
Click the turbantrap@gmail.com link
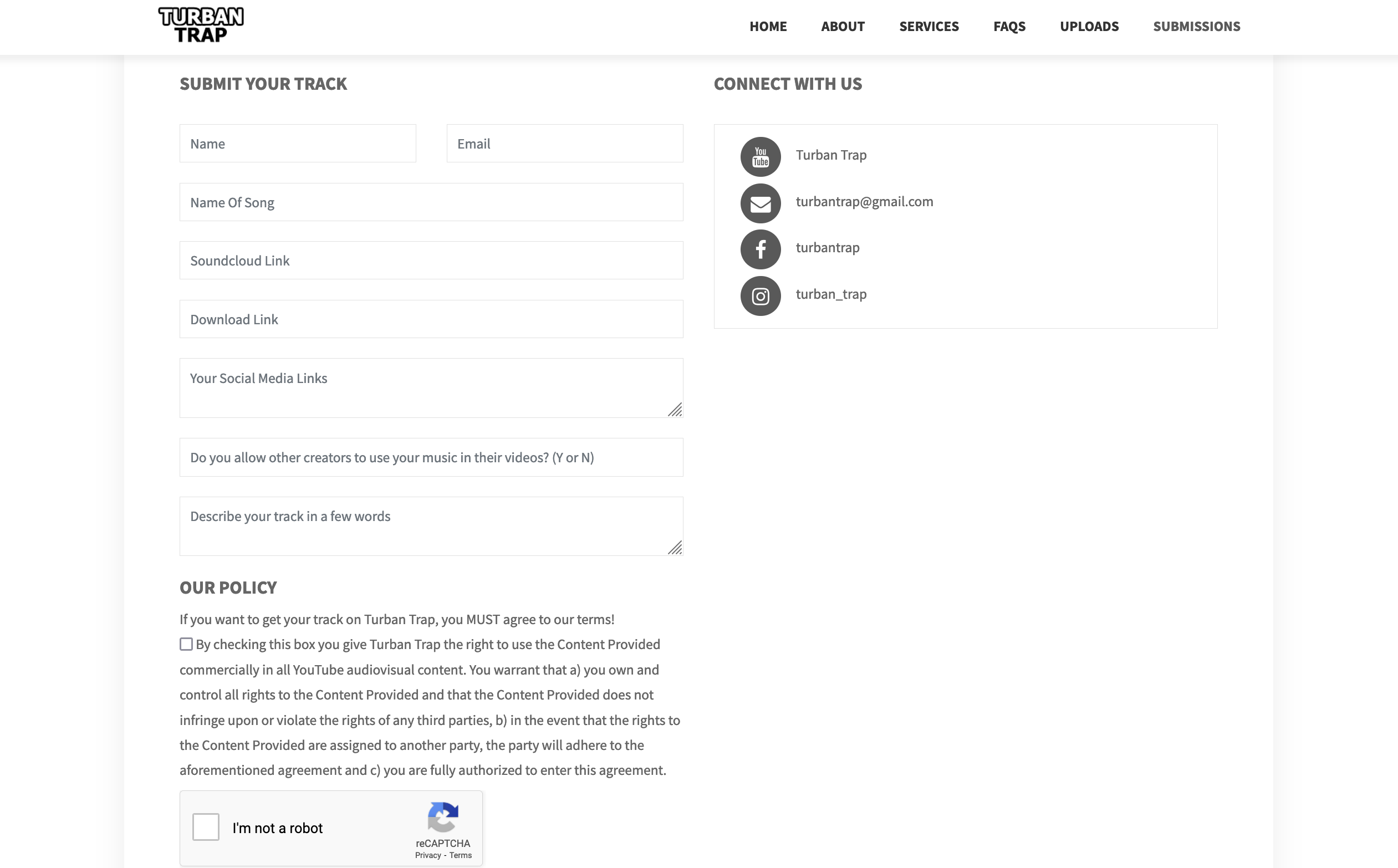(x=864, y=202)
